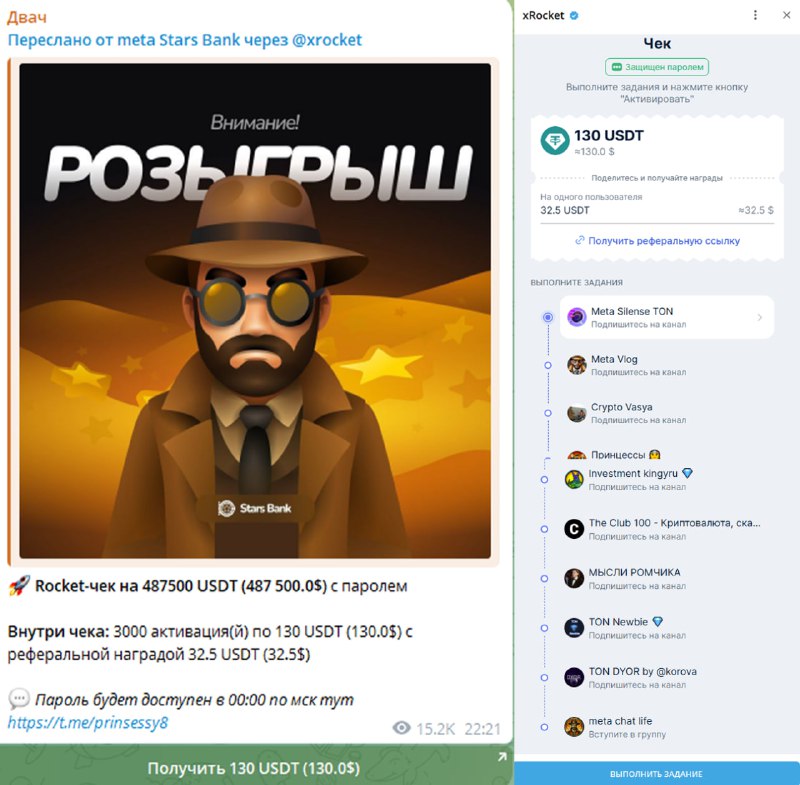Click the ВЫПОЛНИТЬ ЗАДАНИЕ button
This screenshot has height=785, width=800.
pyautogui.click(x=657, y=773)
